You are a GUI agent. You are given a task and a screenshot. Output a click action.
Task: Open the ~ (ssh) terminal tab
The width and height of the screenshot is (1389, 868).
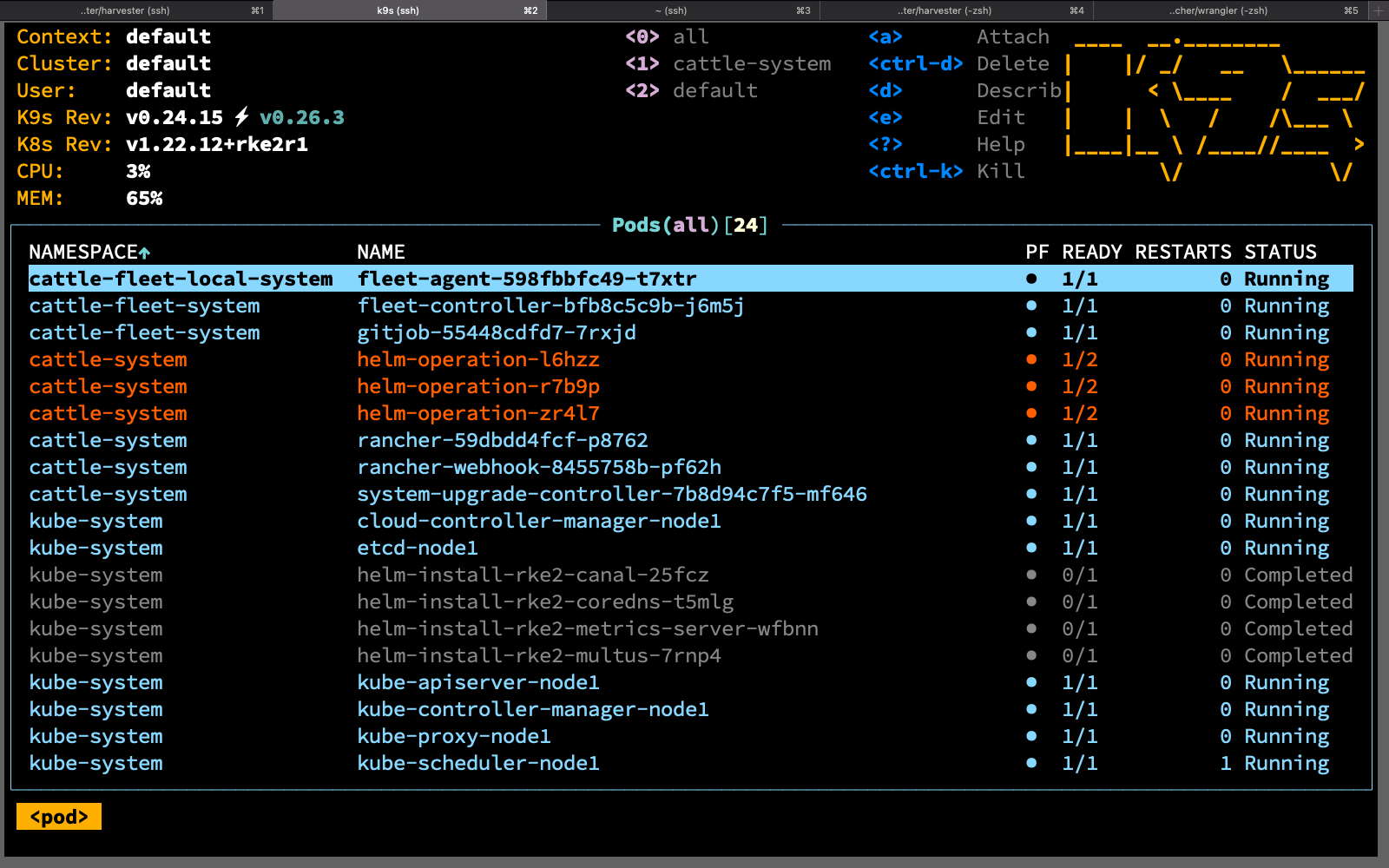click(683, 10)
